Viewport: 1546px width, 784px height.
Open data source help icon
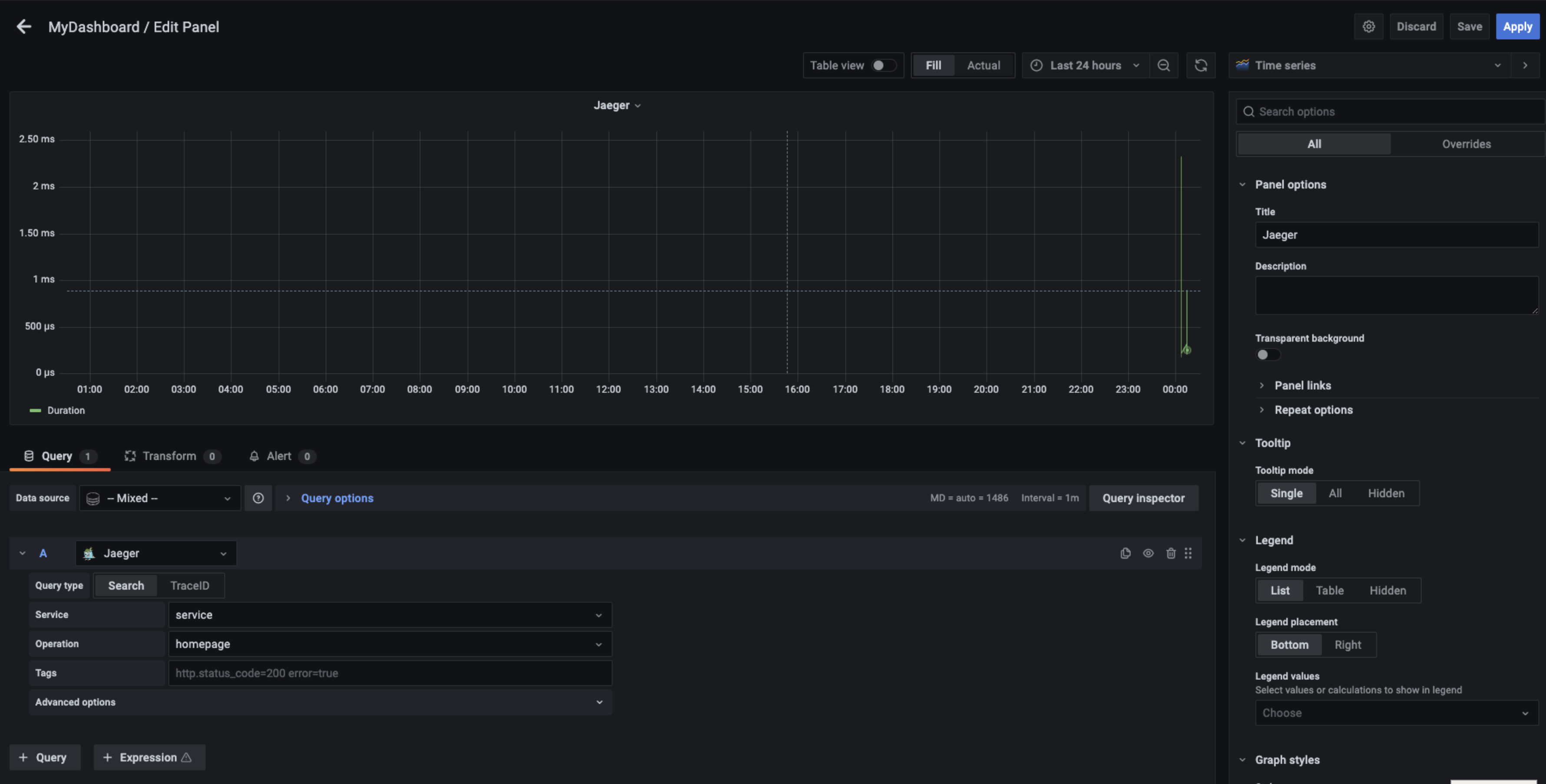click(x=258, y=498)
